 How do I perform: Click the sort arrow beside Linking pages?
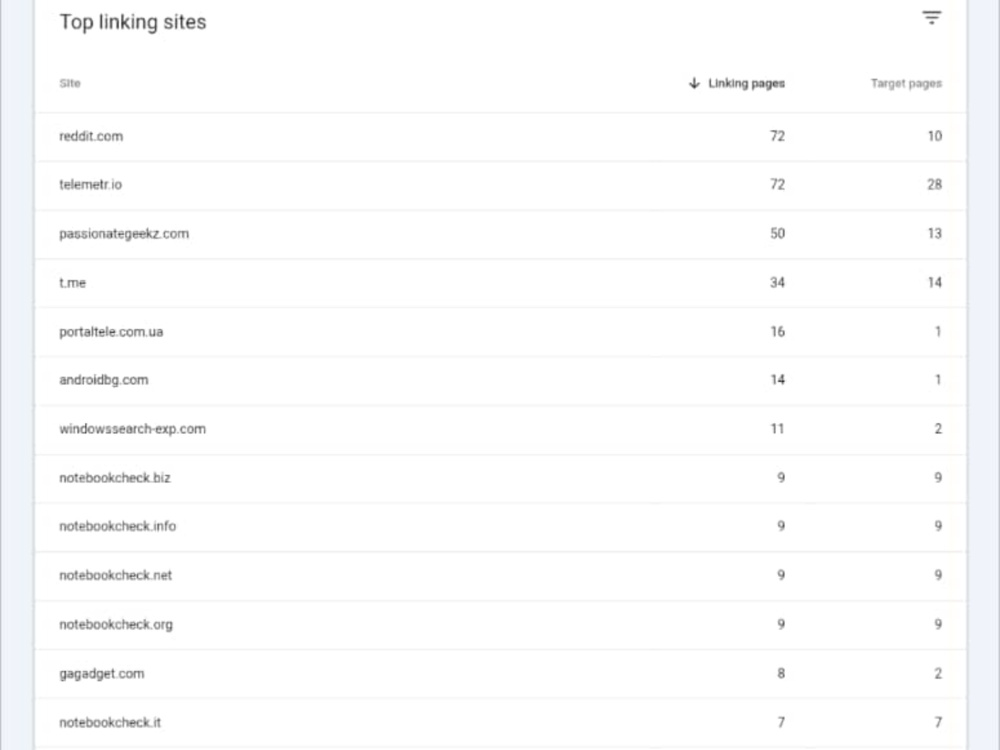695,84
